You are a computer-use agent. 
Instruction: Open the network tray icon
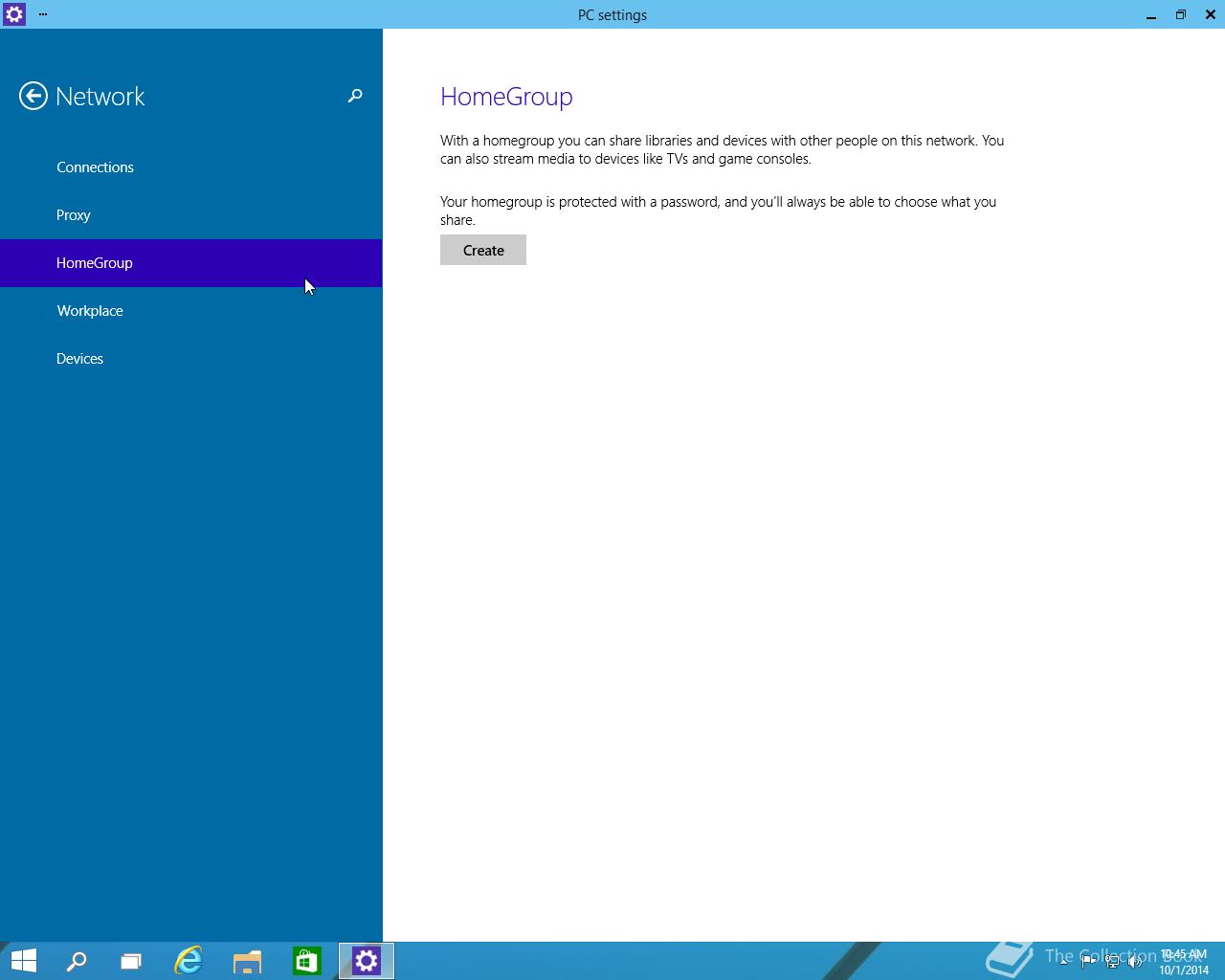tap(1112, 962)
